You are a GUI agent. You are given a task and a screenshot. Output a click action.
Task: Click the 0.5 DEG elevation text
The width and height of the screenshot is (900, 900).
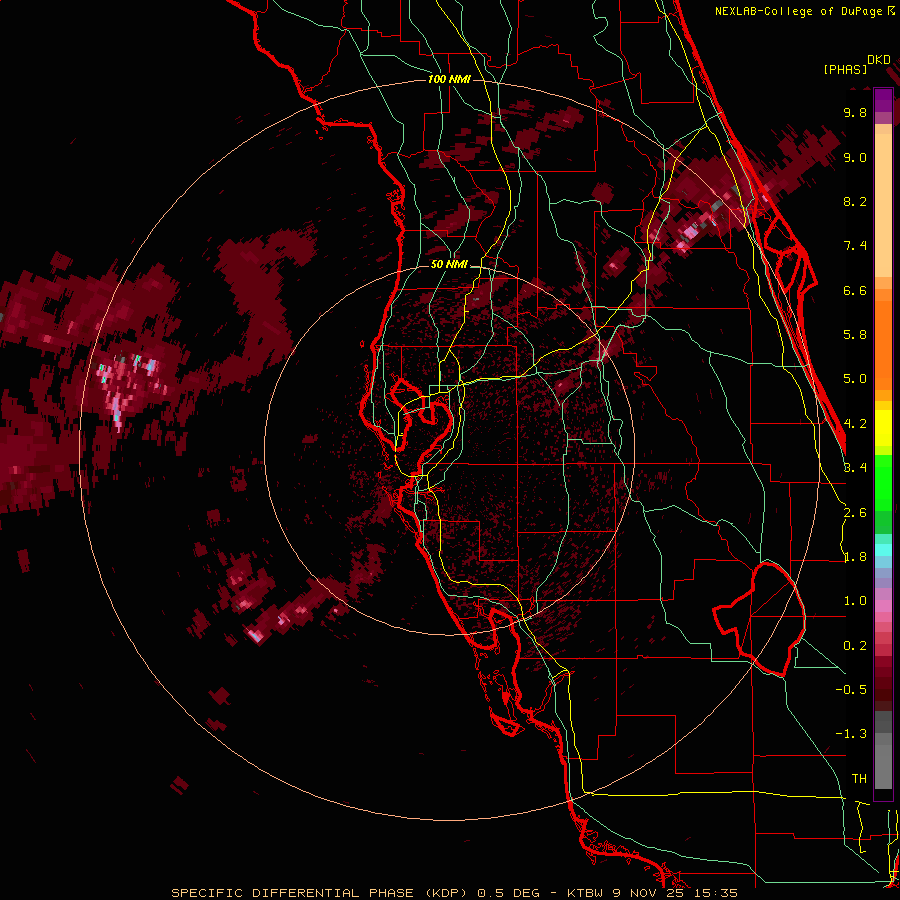[509, 893]
